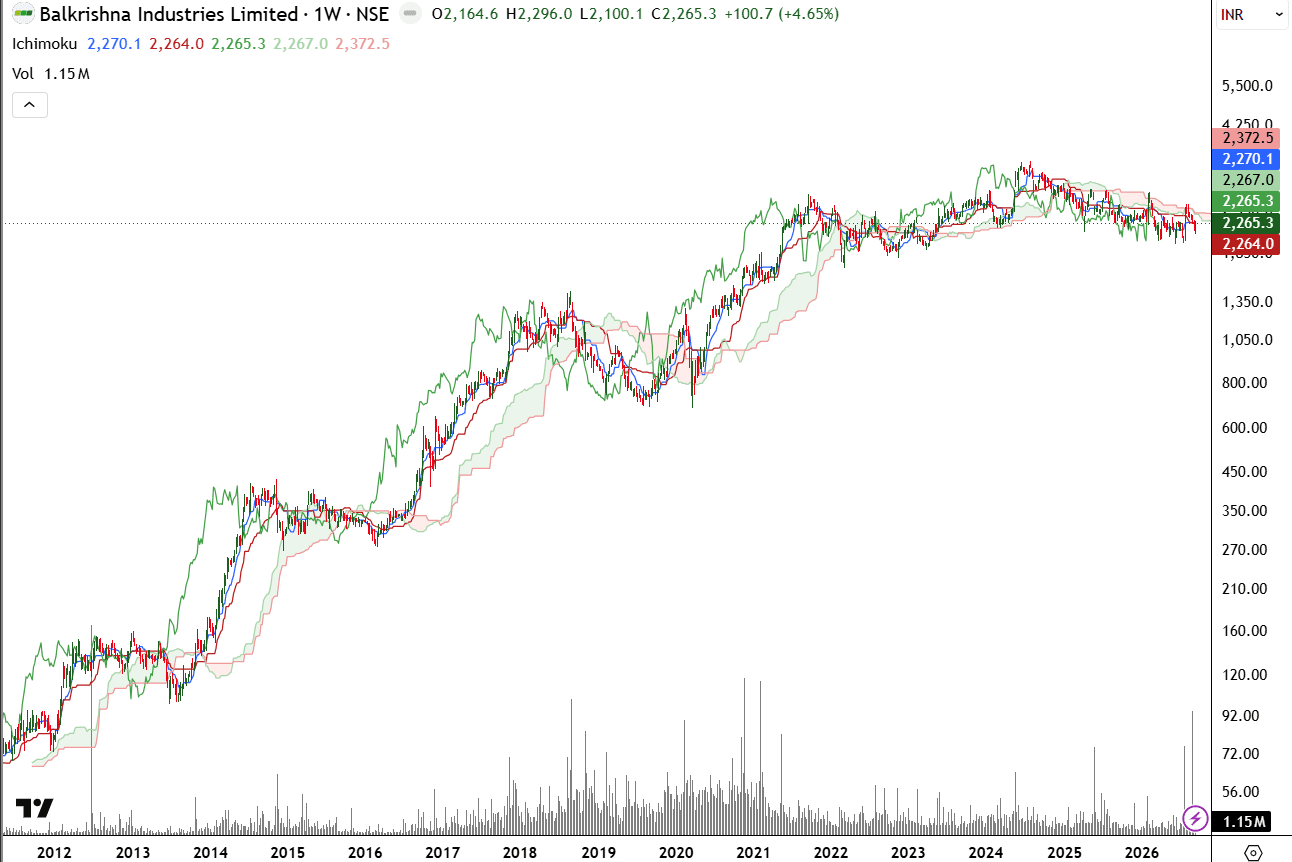Click the 2018 label on time axis

(521, 853)
